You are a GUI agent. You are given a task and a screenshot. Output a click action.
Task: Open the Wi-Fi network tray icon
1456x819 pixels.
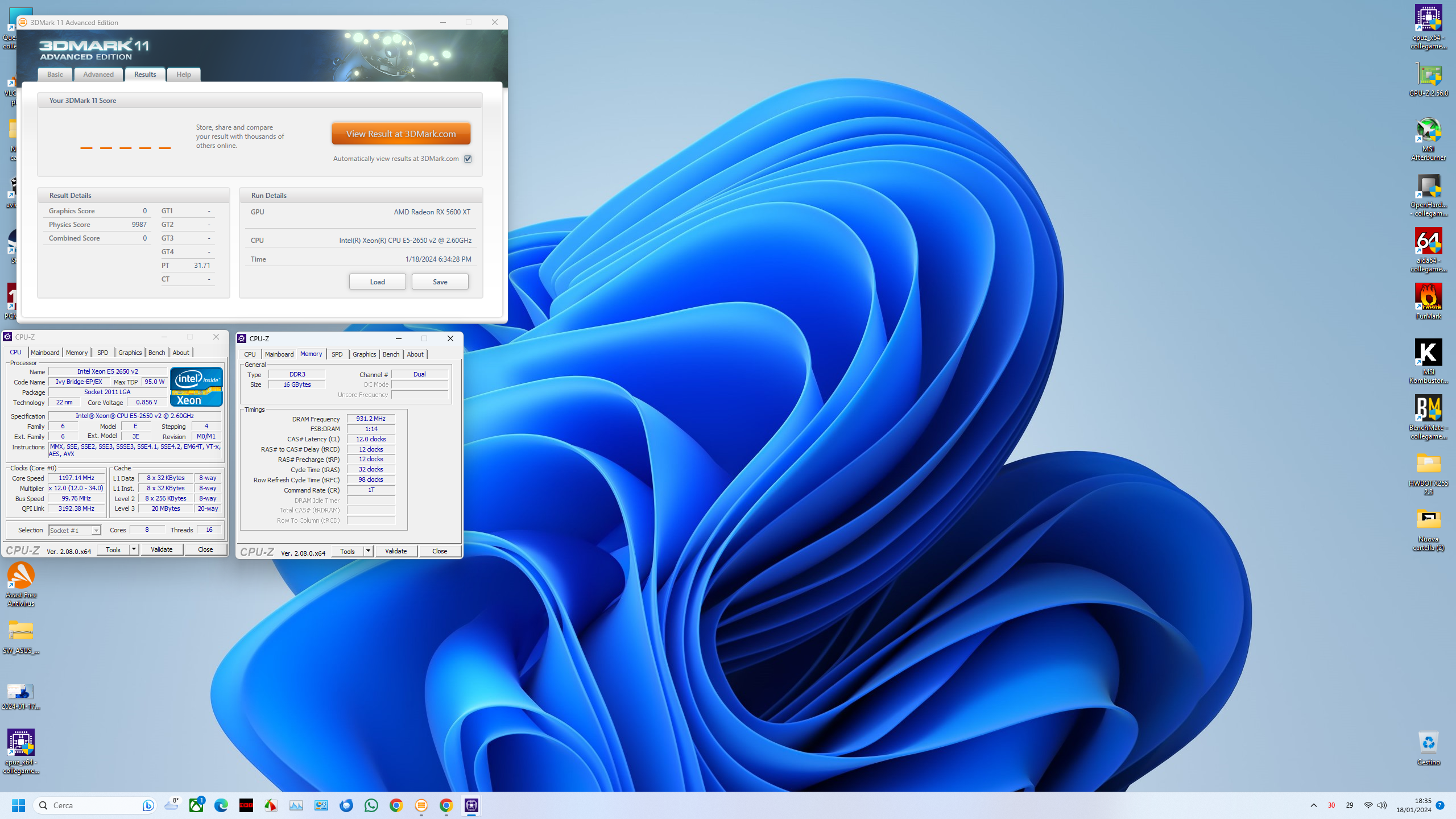point(1368,805)
